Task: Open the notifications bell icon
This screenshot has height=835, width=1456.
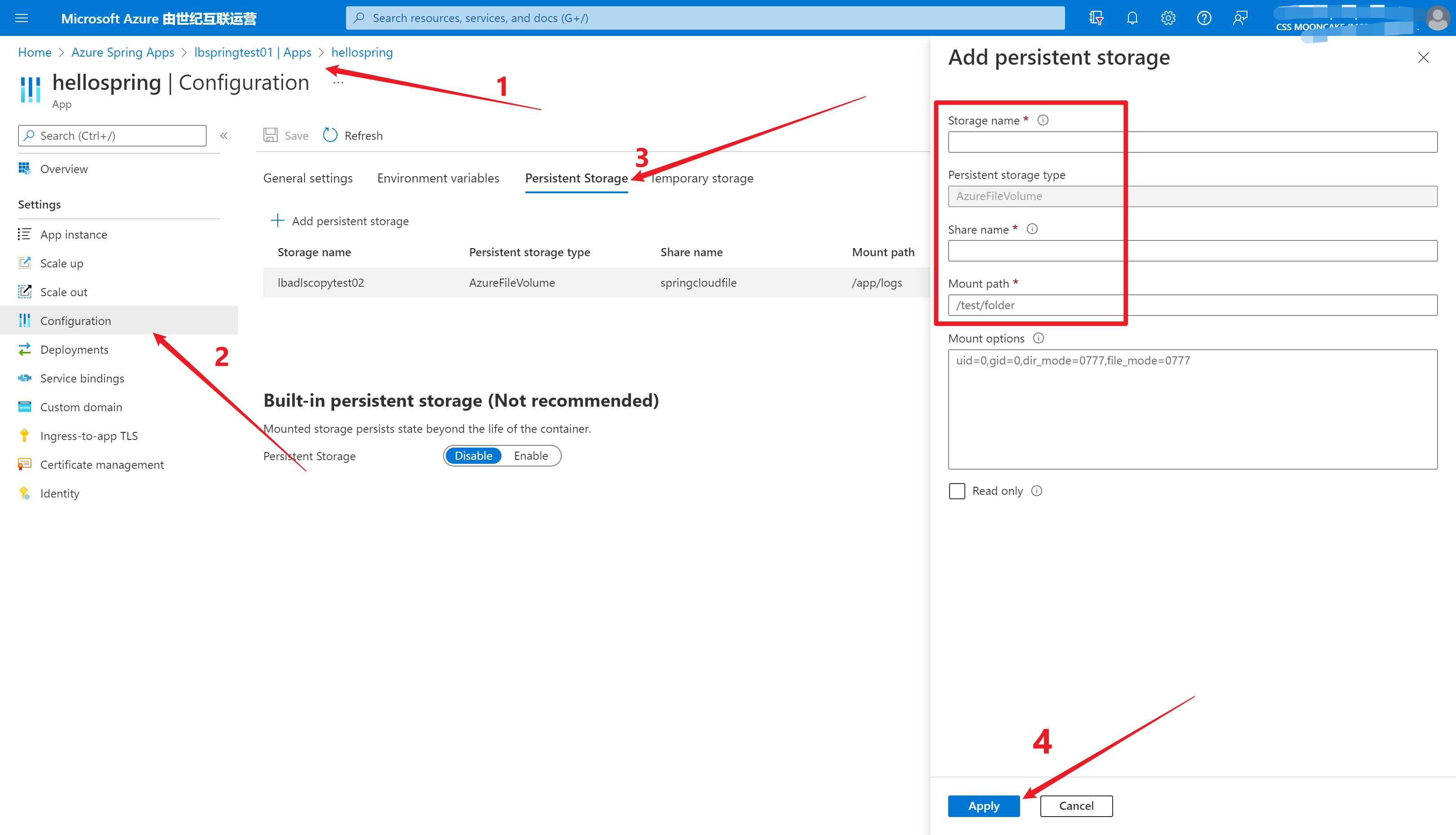Action: tap(1132, 18)
